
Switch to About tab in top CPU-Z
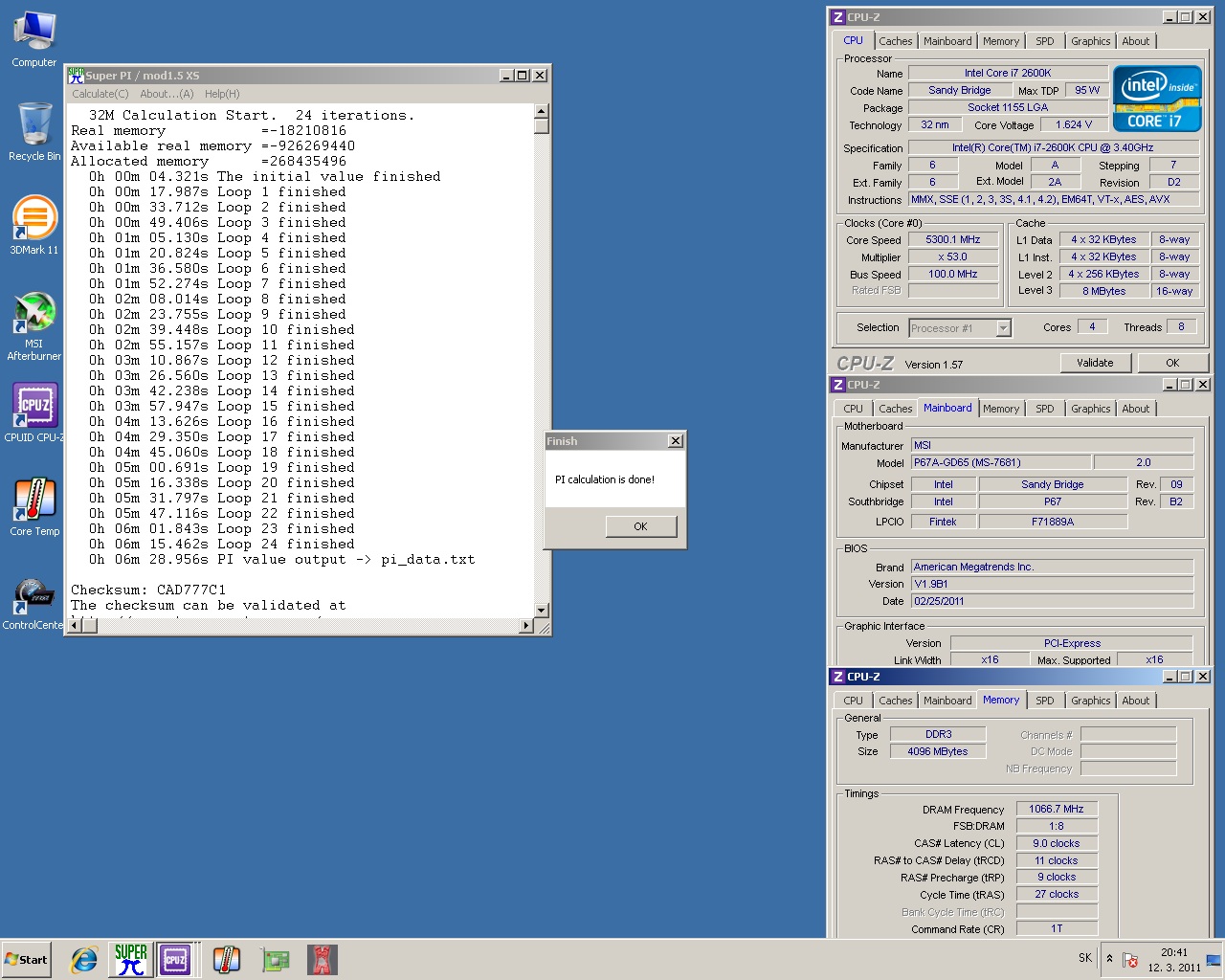(1136, 41)
